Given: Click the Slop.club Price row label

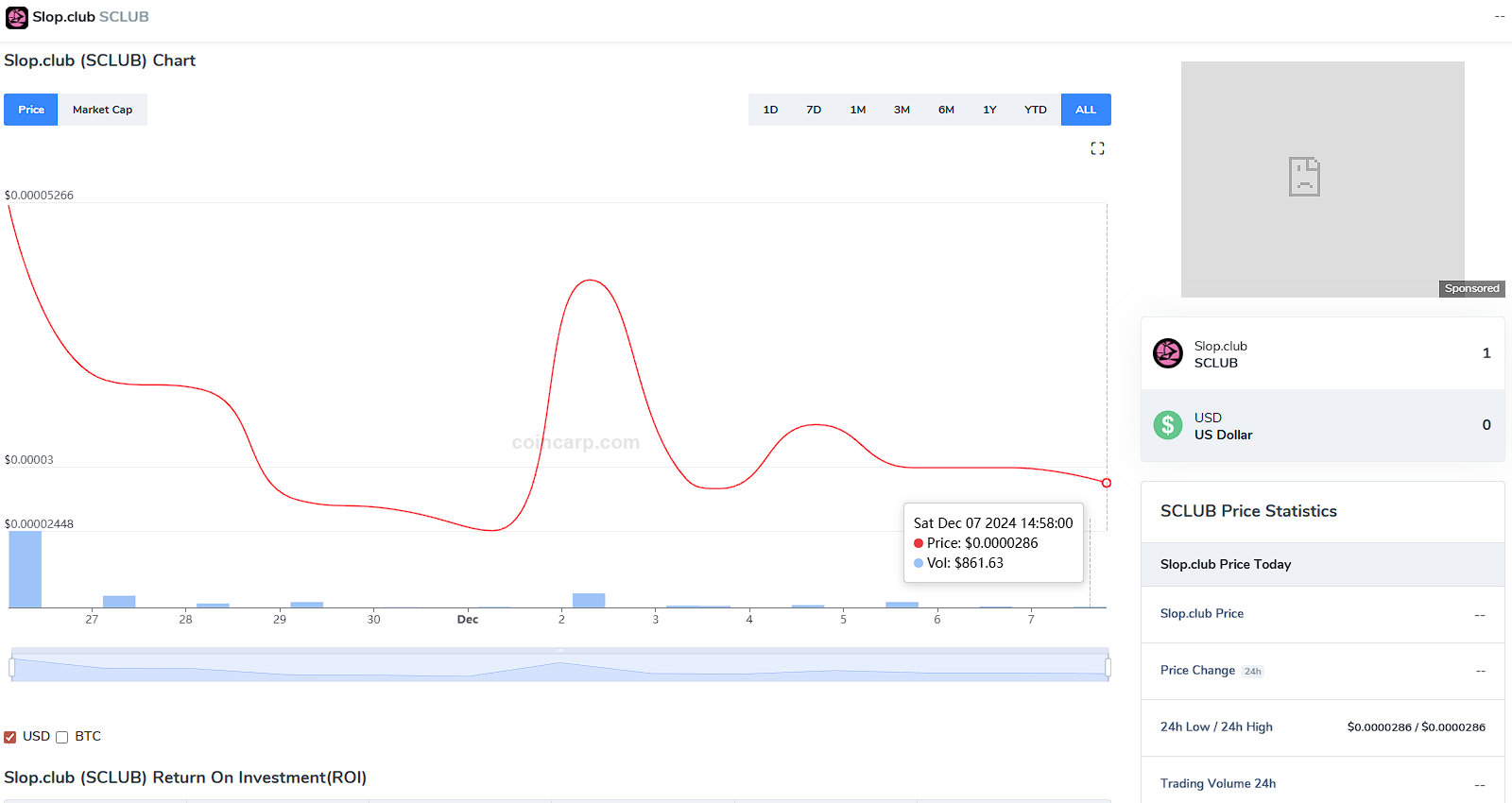Looking at the screenshot, I should point(1202,613).
